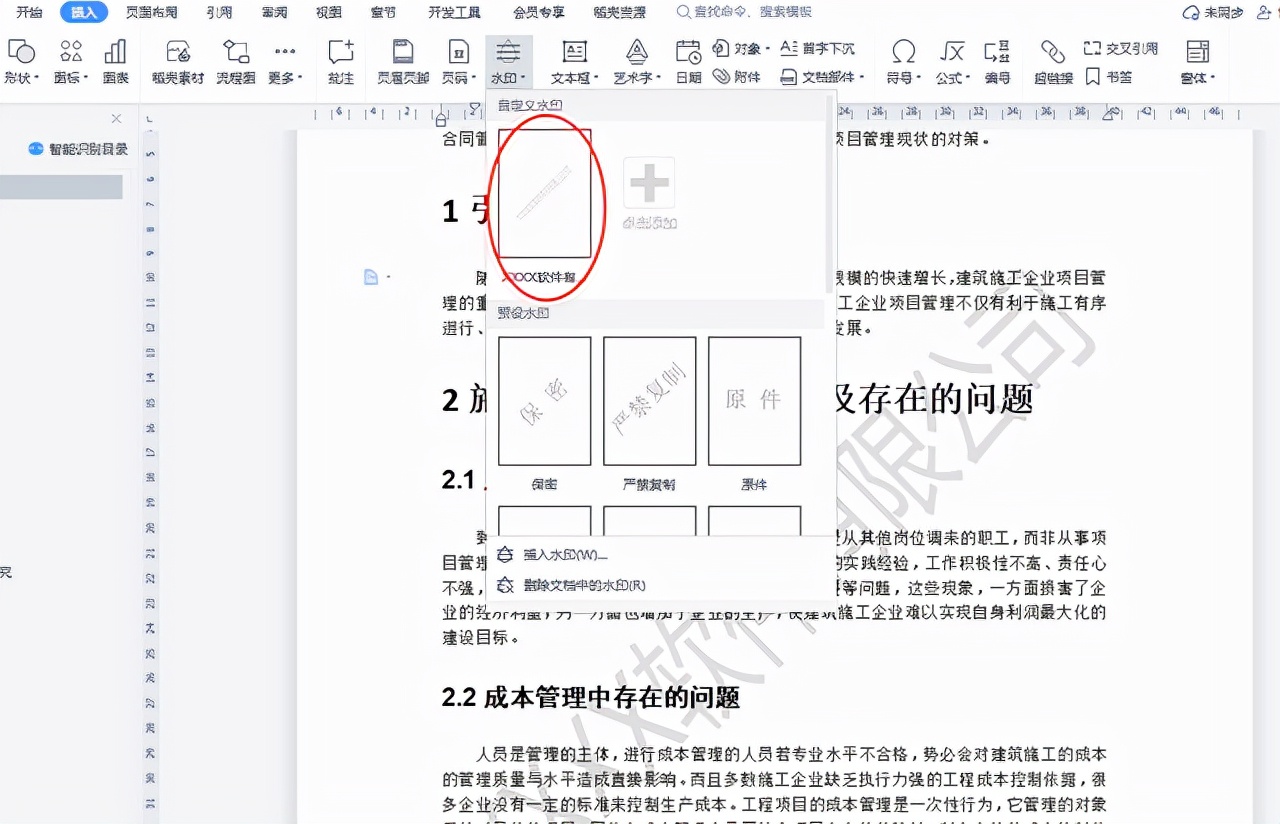Open the 审阅 (Review) tab

pos(274,12)
